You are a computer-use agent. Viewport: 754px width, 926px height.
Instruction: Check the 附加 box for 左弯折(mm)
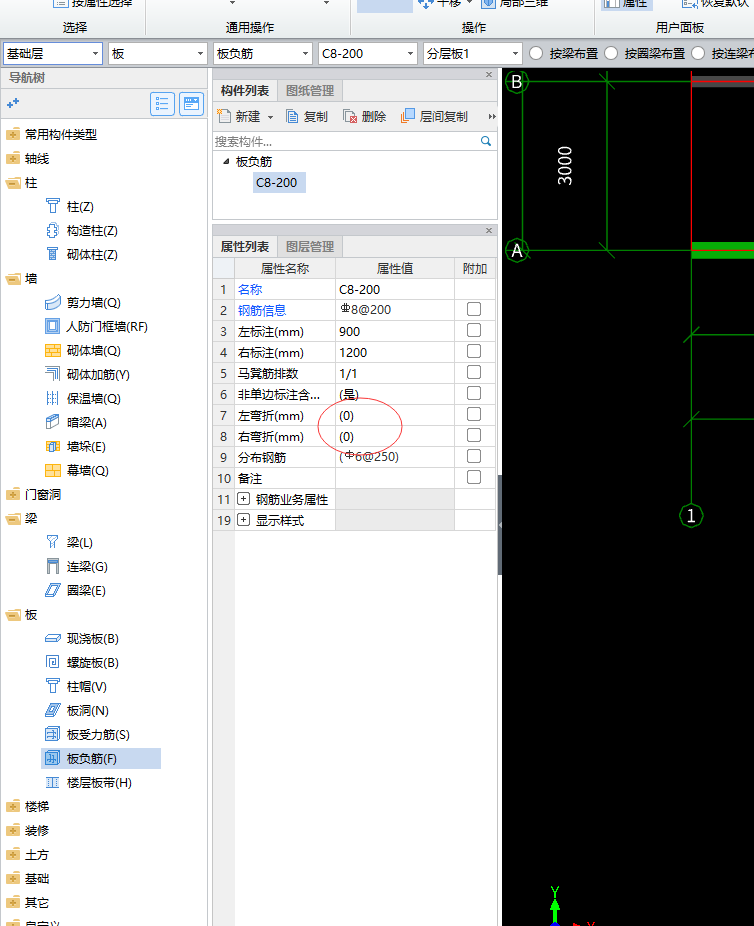(x=474, y=415)
